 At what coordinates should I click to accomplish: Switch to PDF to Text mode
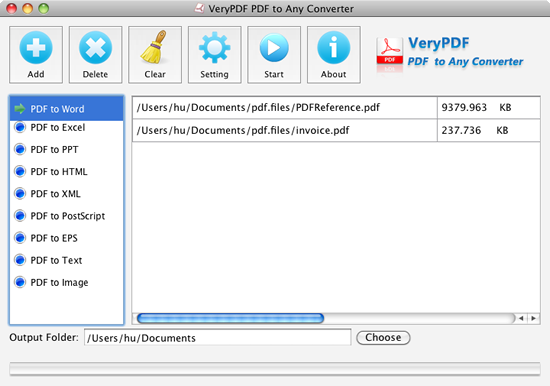coord(67,260)
